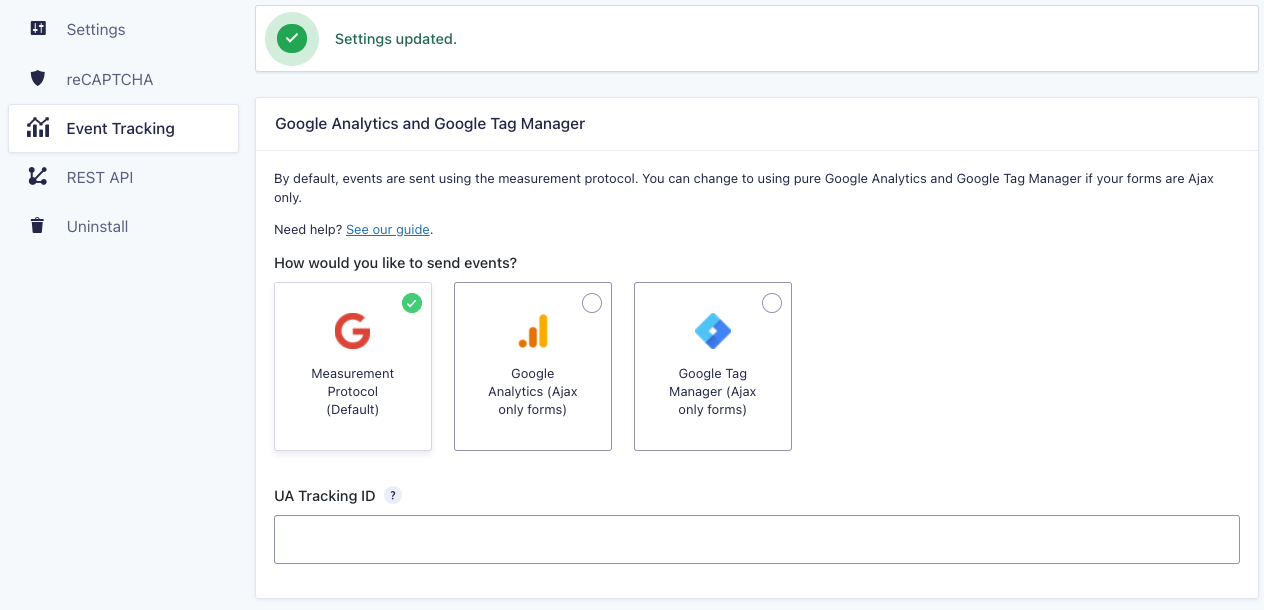This screenshot has height=610, width=1264.
Task: Select Google Analytics (Ajax only forms) radio
Action: 592,303
